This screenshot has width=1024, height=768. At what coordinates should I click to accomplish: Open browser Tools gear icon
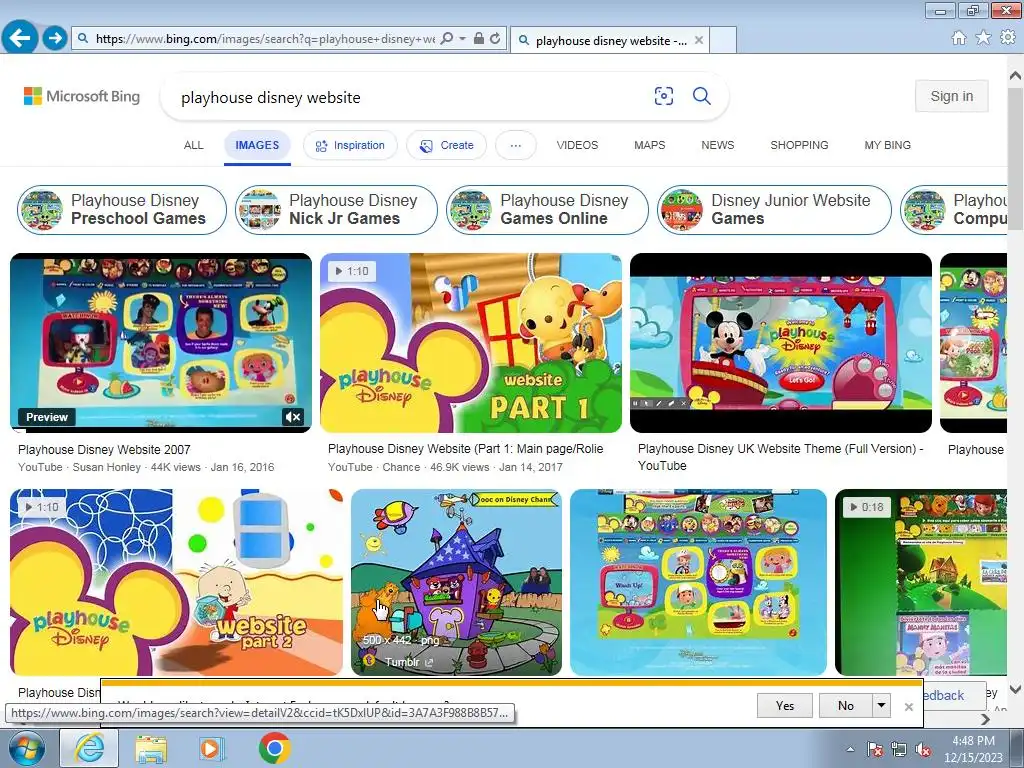pos(1008,38)
